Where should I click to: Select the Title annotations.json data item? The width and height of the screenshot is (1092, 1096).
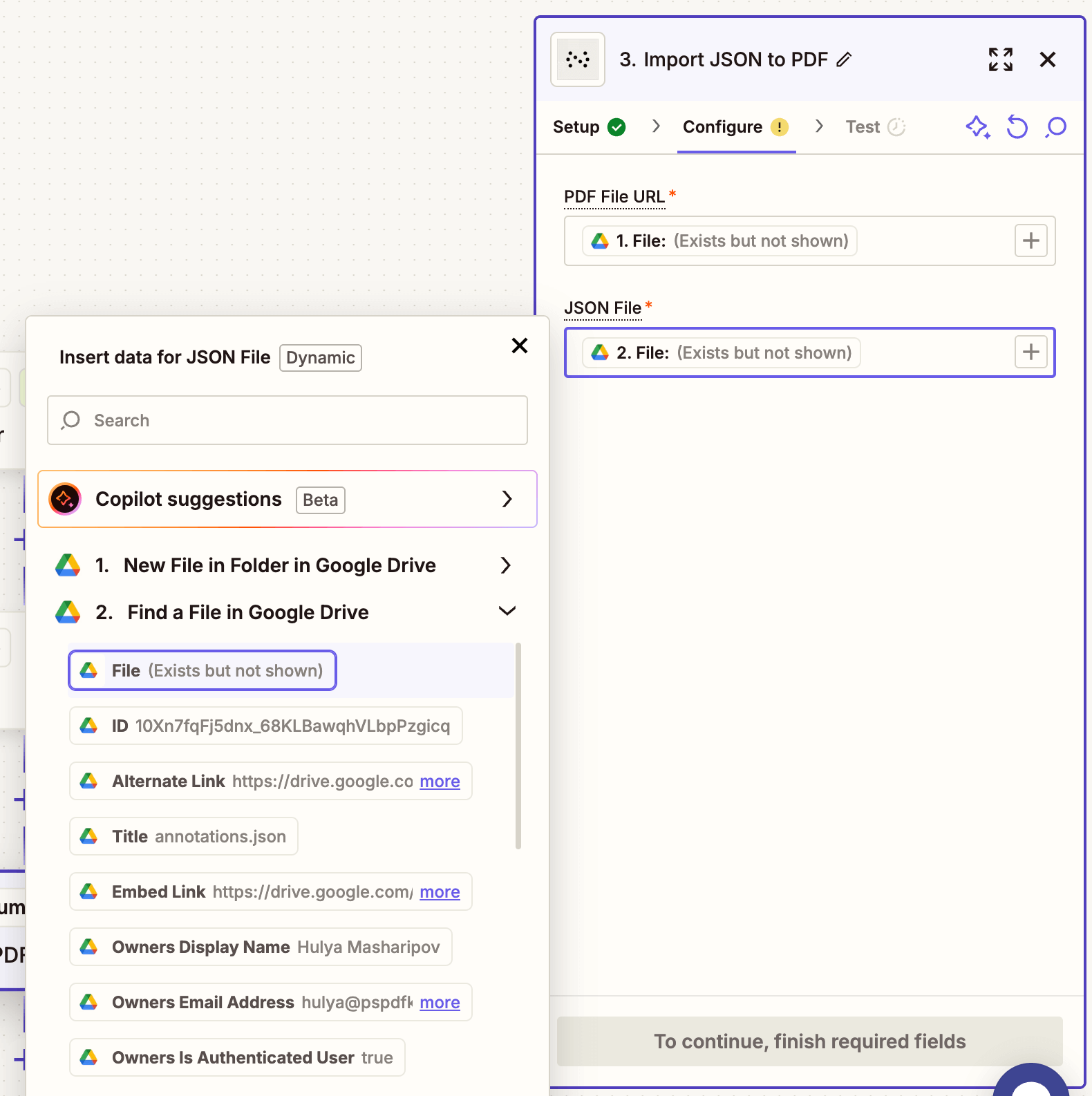click(x=184, y=837)
